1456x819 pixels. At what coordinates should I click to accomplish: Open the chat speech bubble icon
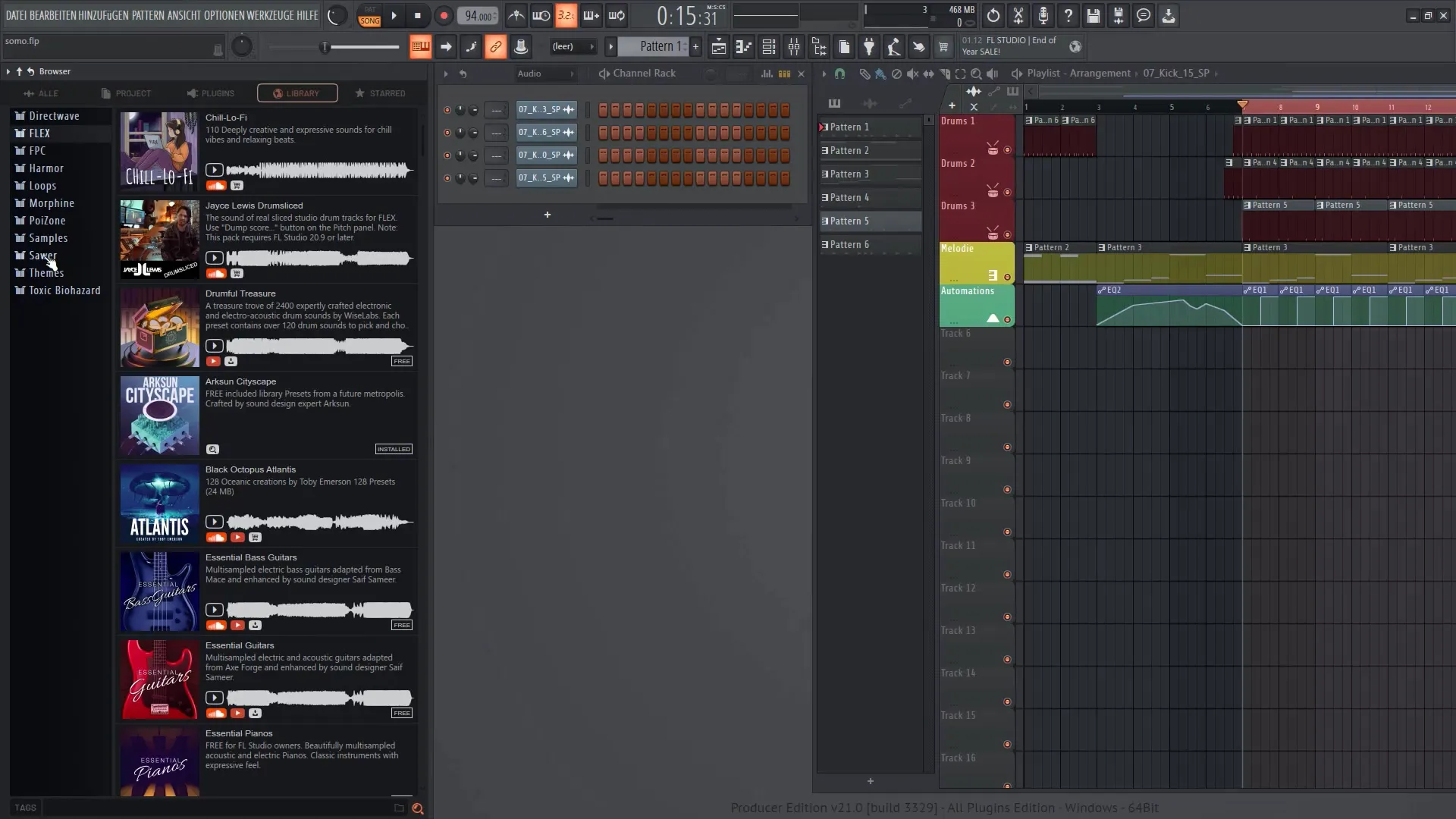coord(1143,15)
